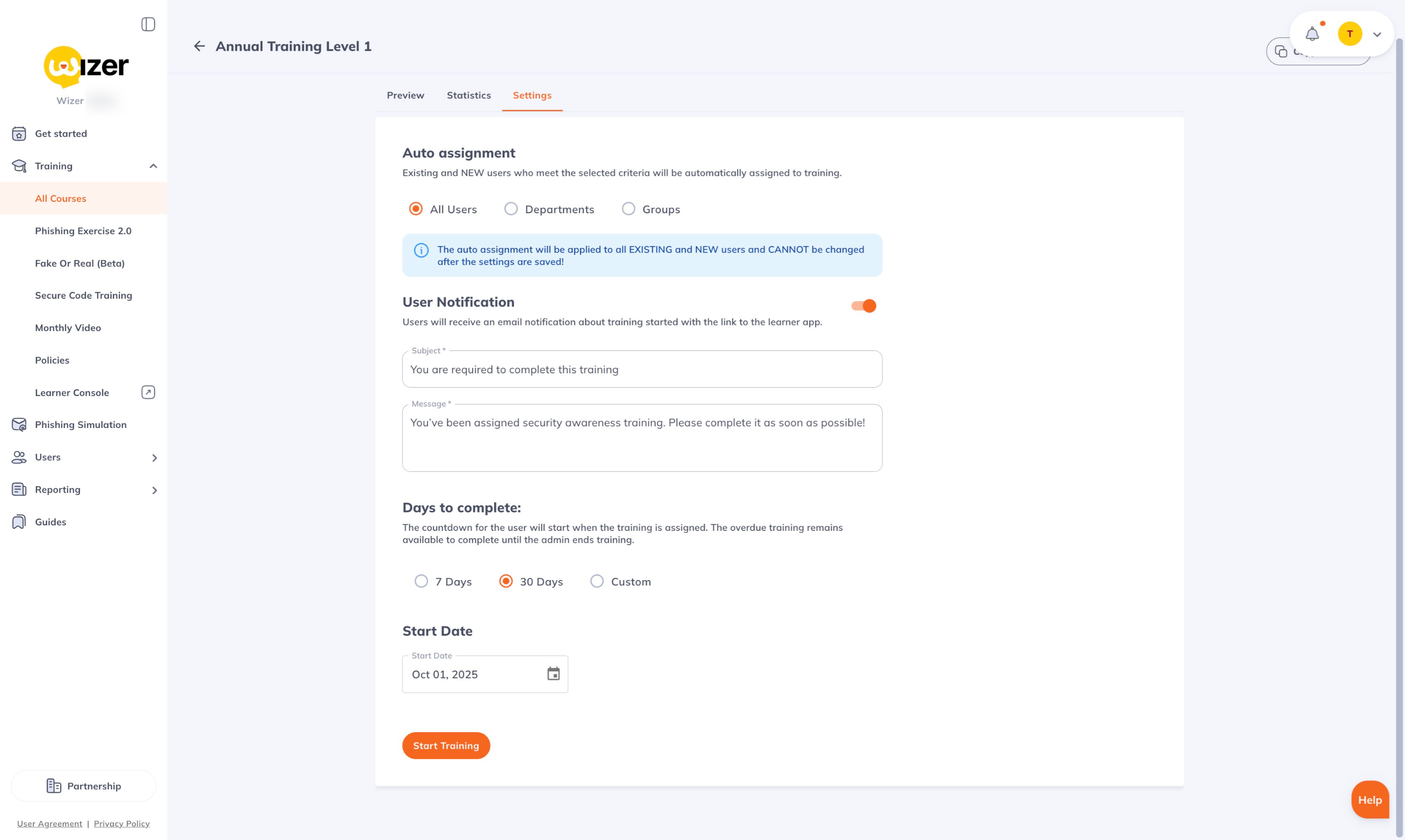Click the Start Training button
The width and height of the screenshot is (1405, 840).
coord(446,746)
